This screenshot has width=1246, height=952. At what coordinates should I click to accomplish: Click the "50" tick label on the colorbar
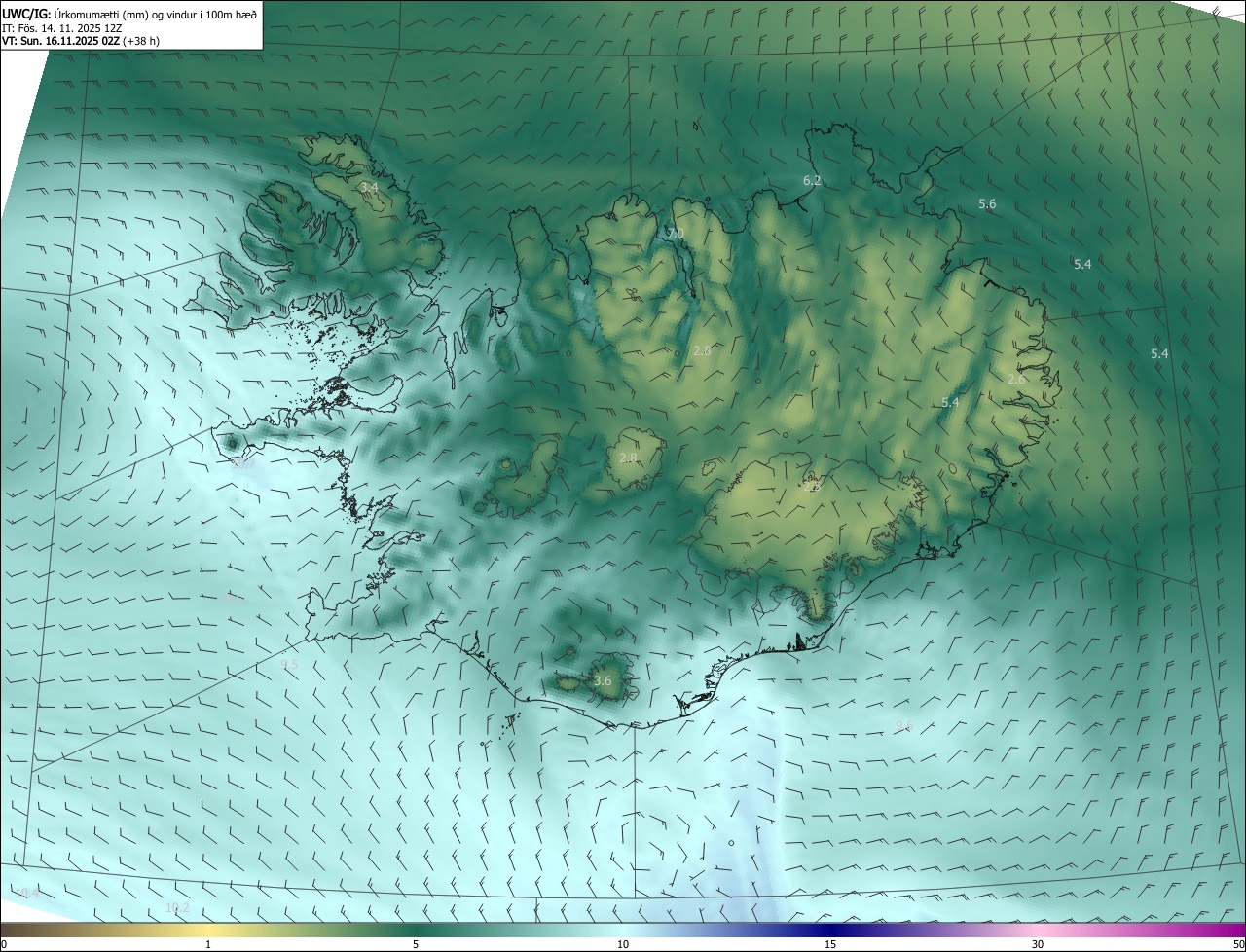[x=1238, y=944]
